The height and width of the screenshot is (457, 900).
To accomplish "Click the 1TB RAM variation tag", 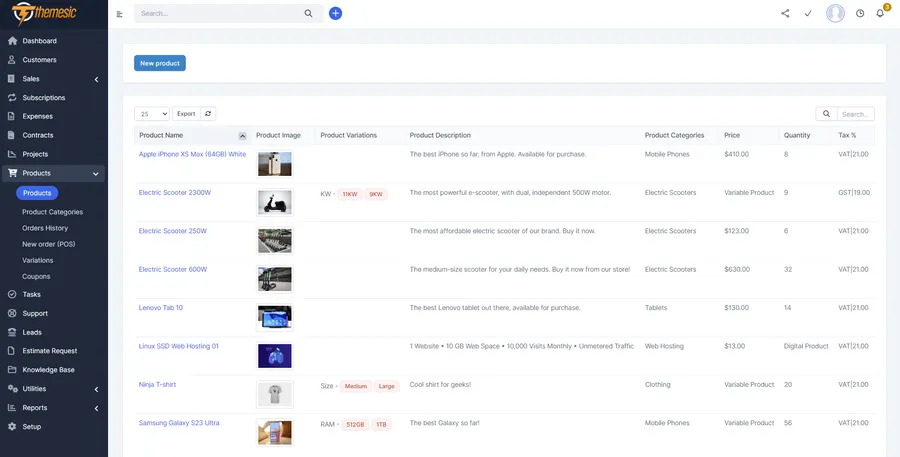I will click(x=381, y=425).
